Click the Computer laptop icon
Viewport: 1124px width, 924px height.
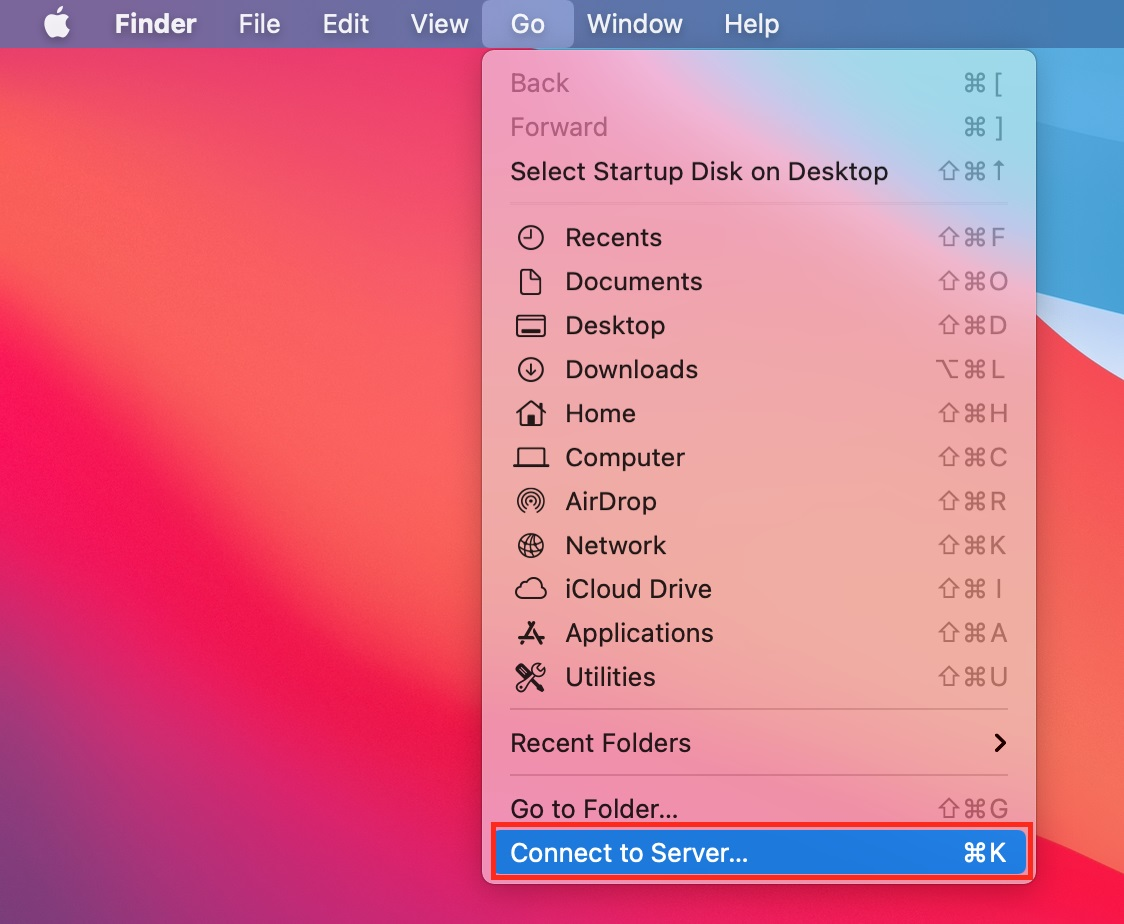pyautogui.click(x=530, y=458)
